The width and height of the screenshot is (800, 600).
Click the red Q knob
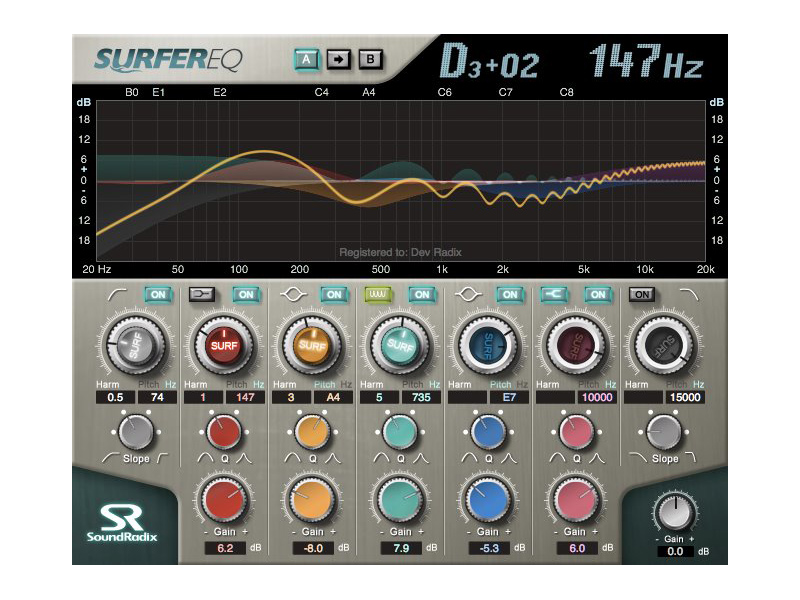223,432
